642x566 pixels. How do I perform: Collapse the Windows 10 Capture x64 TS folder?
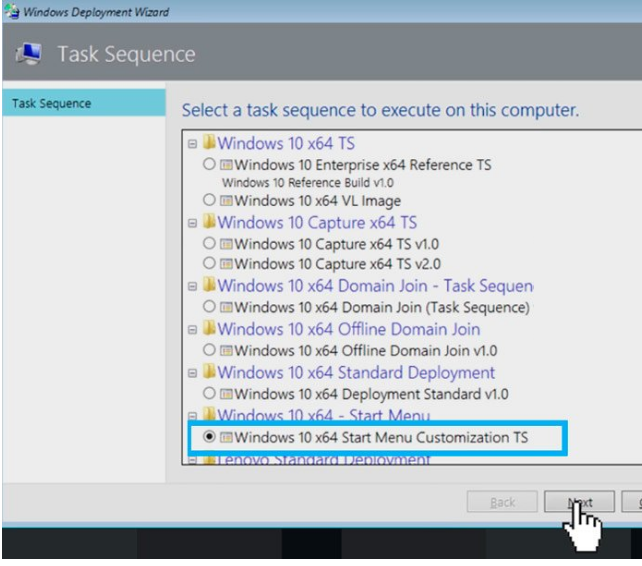coord(192,223)
